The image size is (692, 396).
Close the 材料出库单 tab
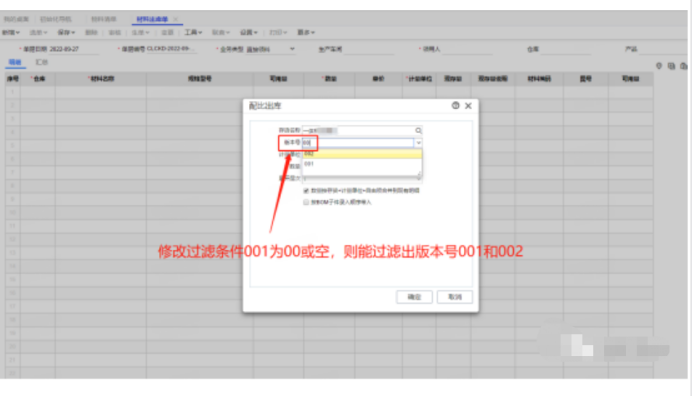click(x=176, y=19)
